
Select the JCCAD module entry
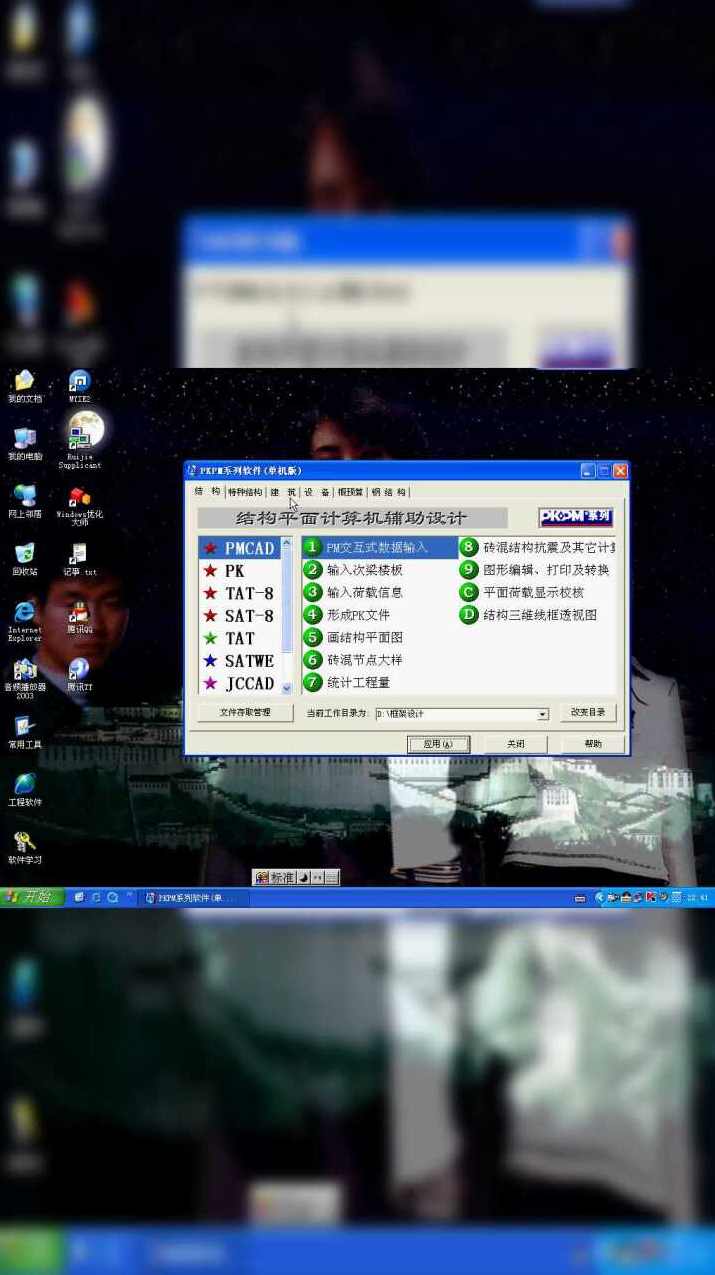[x=240, y=683]
